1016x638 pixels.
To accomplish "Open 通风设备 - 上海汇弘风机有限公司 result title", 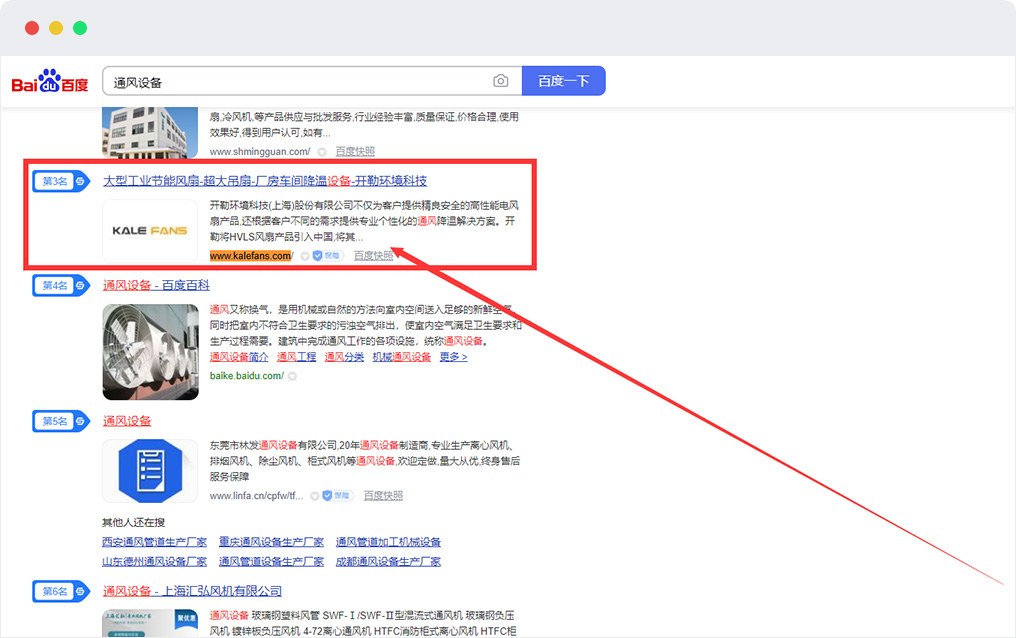I will pyautogui.click(x=192, y=591).
